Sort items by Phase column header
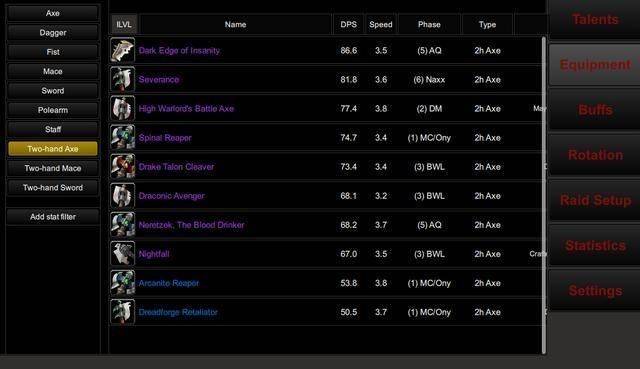 429,24
